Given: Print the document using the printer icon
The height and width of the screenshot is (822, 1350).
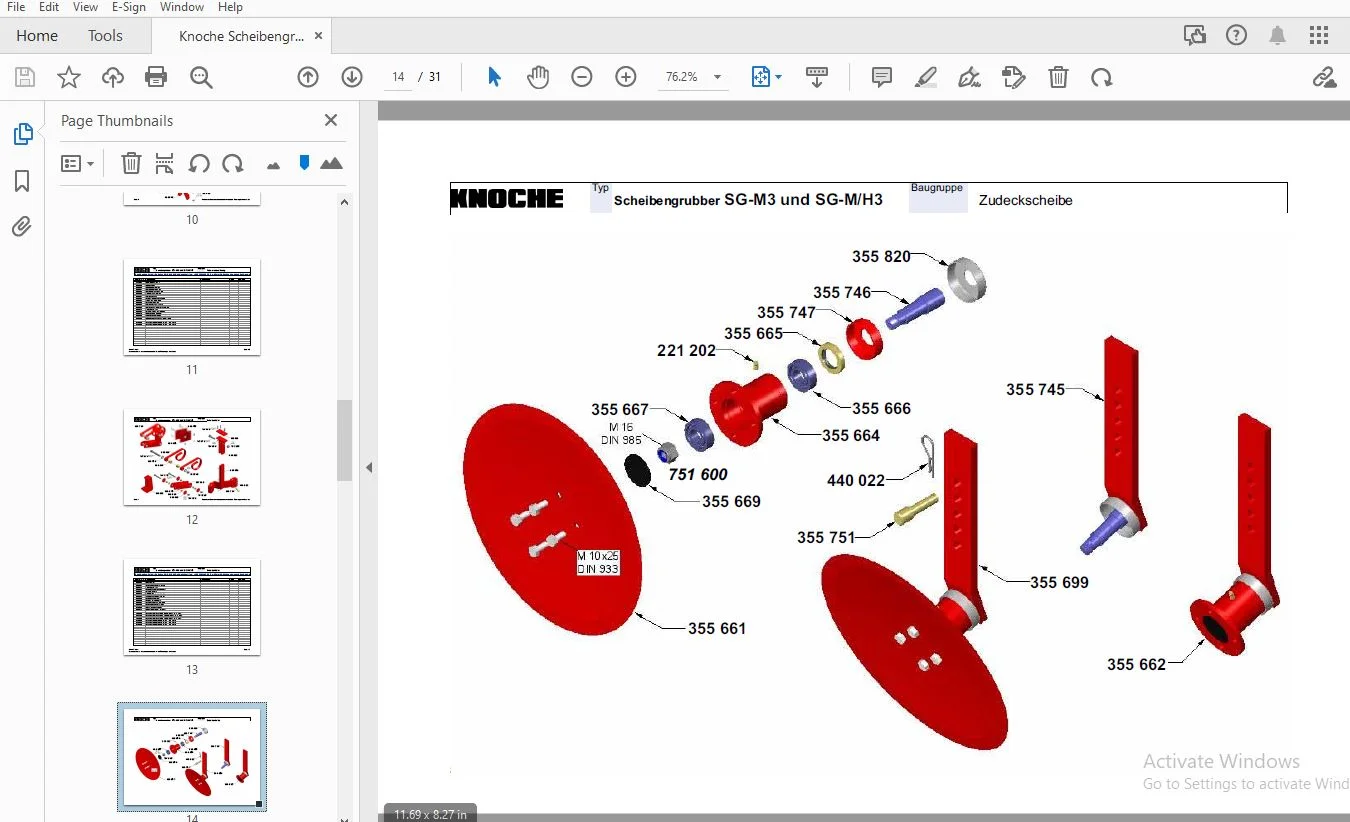Looking at the screenshot, I should 156,77.
